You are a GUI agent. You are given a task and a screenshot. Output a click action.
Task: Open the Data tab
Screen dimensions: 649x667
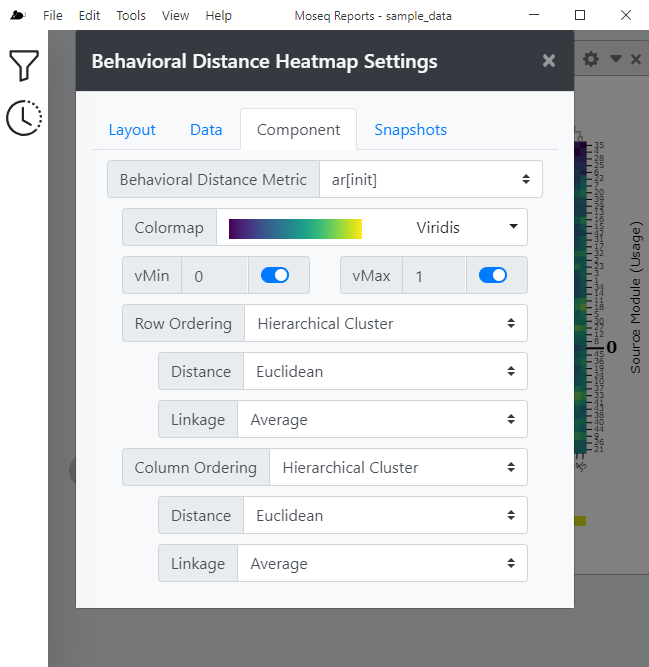click(206, 129)
